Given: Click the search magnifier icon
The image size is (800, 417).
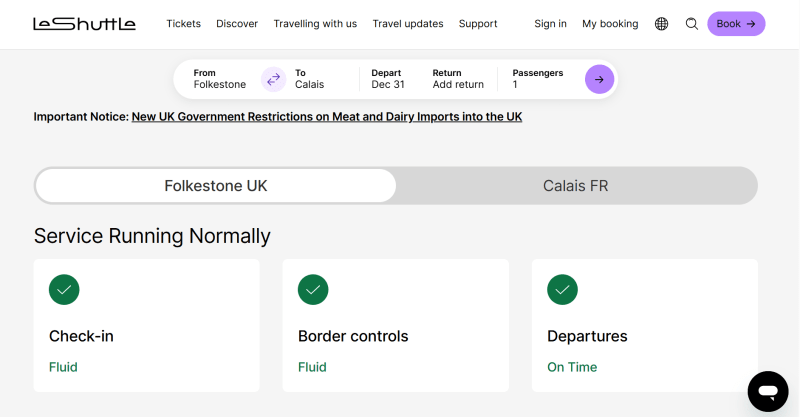Looking at the screenshot, I should click(691, 24).
